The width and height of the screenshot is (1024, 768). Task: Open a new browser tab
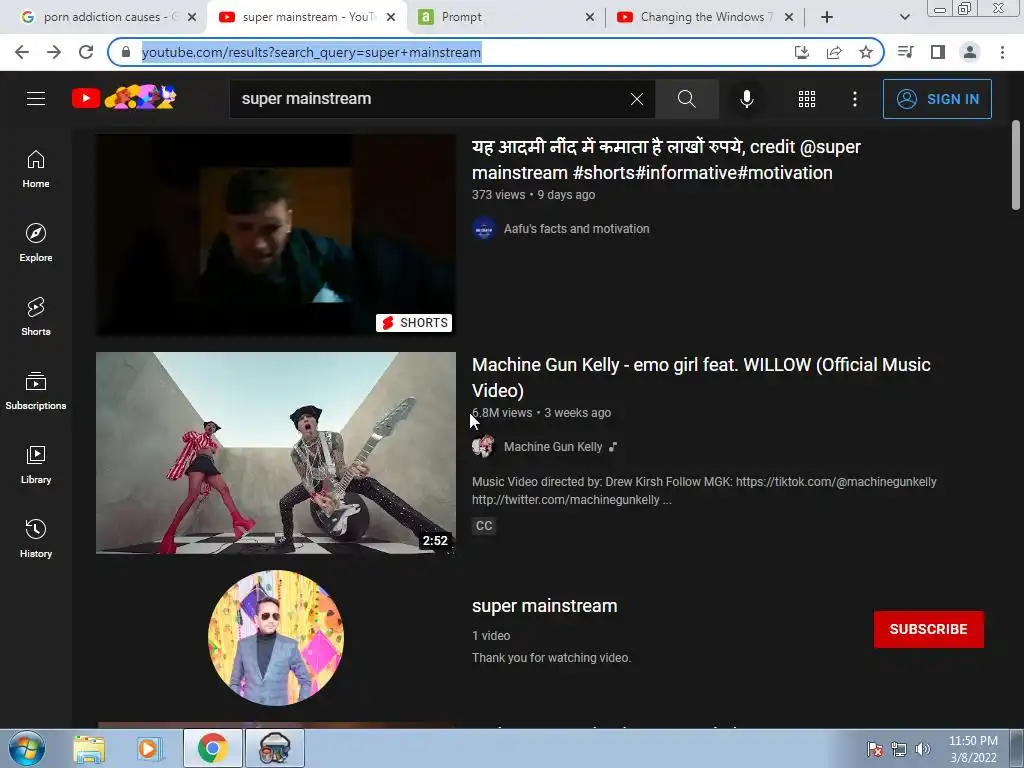[x=827, y=17]
